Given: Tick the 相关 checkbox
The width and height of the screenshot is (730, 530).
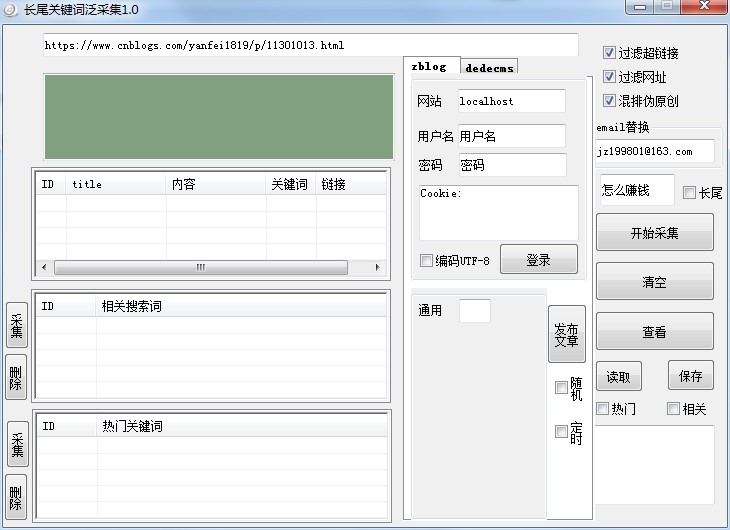Looking at the screenshot, I should click(673, 409).
